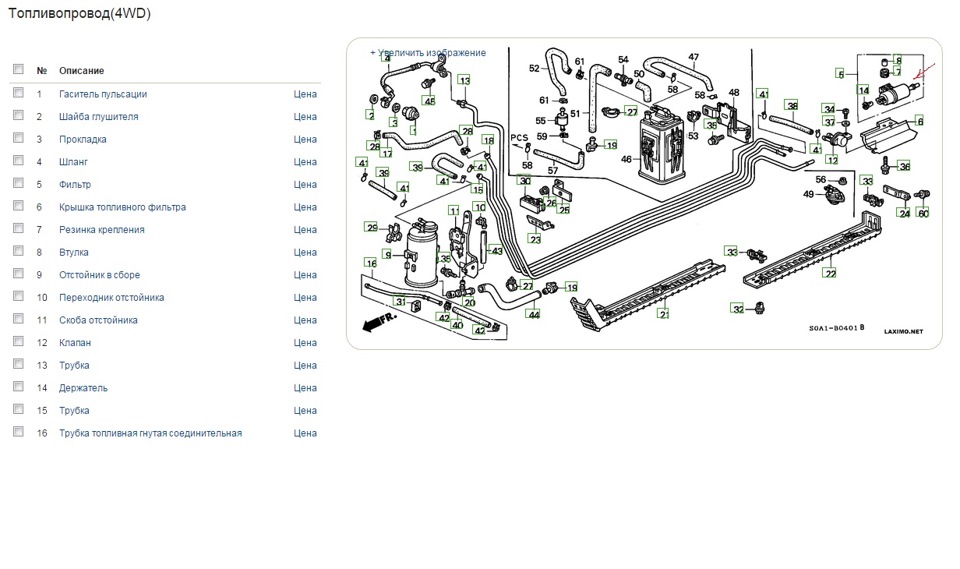Select callout 11 on the diagram
Screen dimensions: 960x569
click(x=454, y=211)
